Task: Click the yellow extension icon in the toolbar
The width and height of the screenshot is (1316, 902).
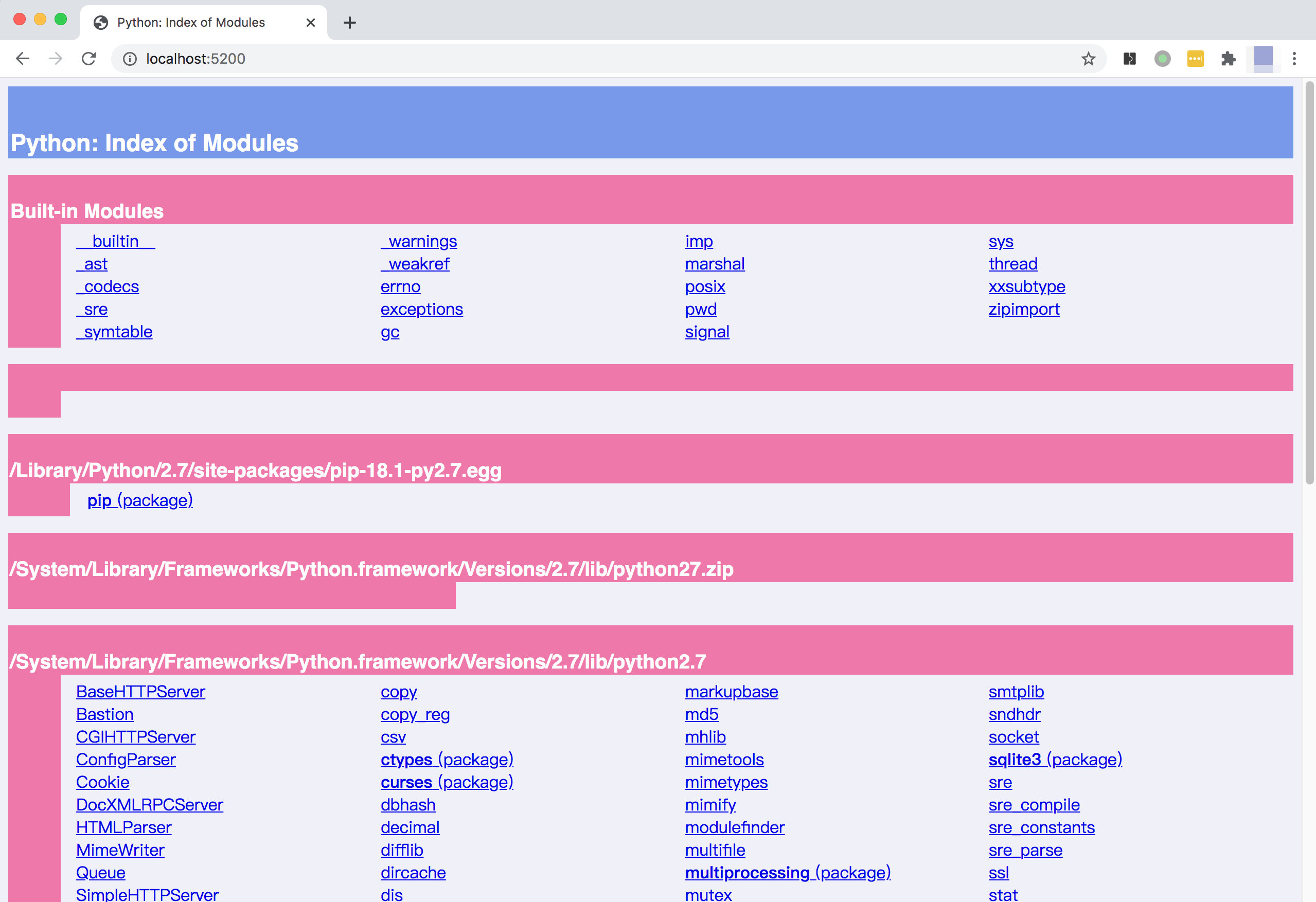Action: (1195, 59)
